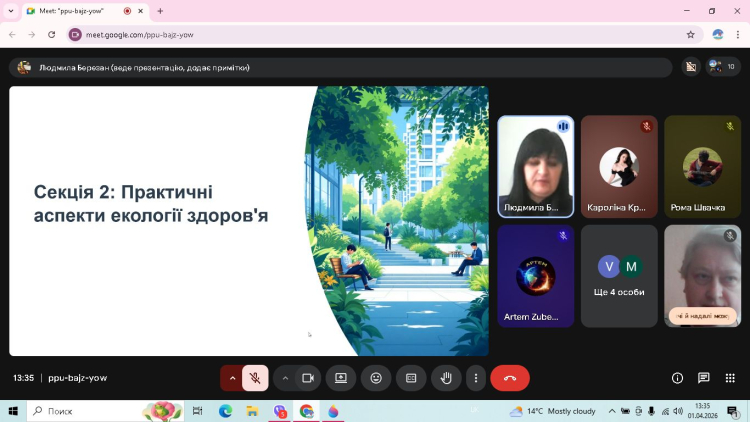Expand audio settings arrow beside microphone
This screenshot has width=750, height=422.
pos(232,378)
